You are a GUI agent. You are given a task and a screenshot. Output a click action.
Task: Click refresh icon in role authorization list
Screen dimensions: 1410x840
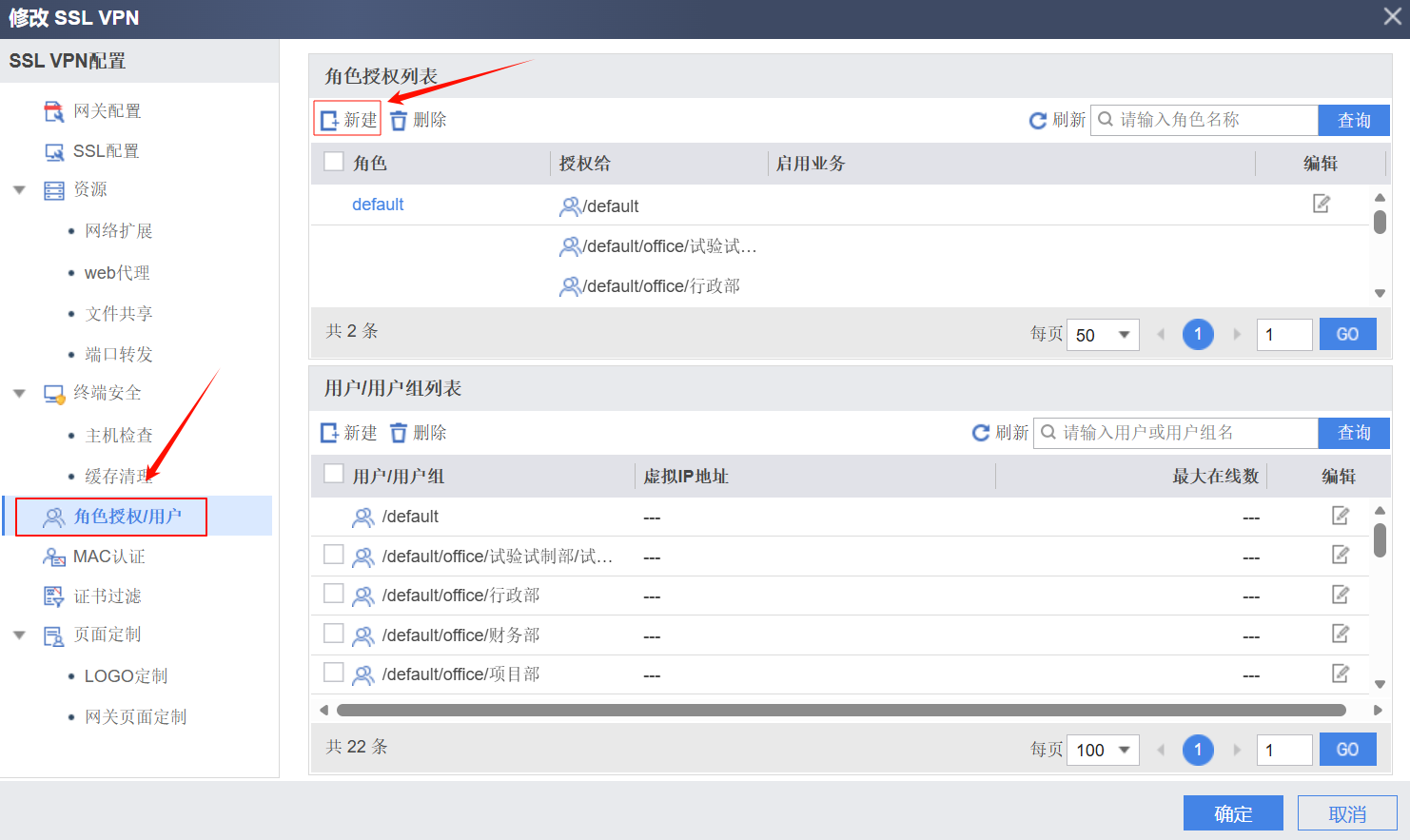(1038, 121)
